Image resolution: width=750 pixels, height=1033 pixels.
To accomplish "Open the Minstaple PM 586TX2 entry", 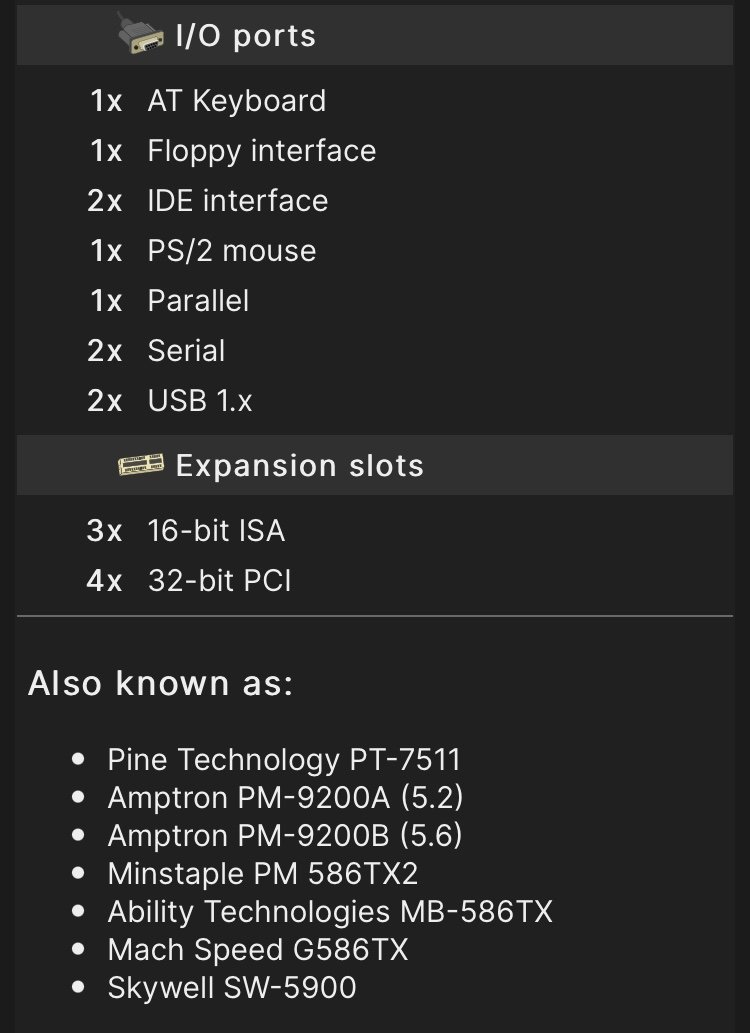I will pos(262,874).
